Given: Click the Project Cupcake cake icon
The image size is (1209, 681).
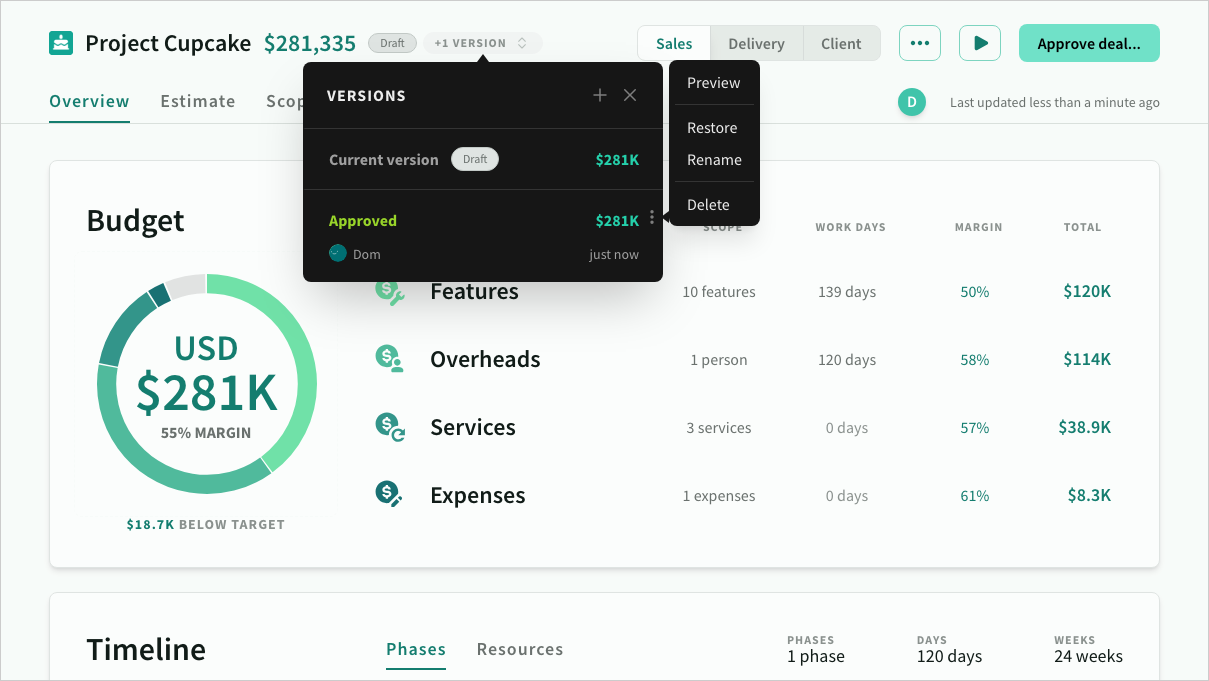Looking at the screenshot, I should (61, 43).
